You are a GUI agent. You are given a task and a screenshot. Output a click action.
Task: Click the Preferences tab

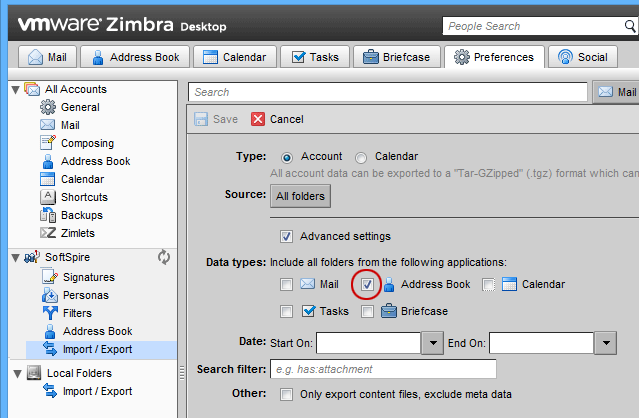494,57
